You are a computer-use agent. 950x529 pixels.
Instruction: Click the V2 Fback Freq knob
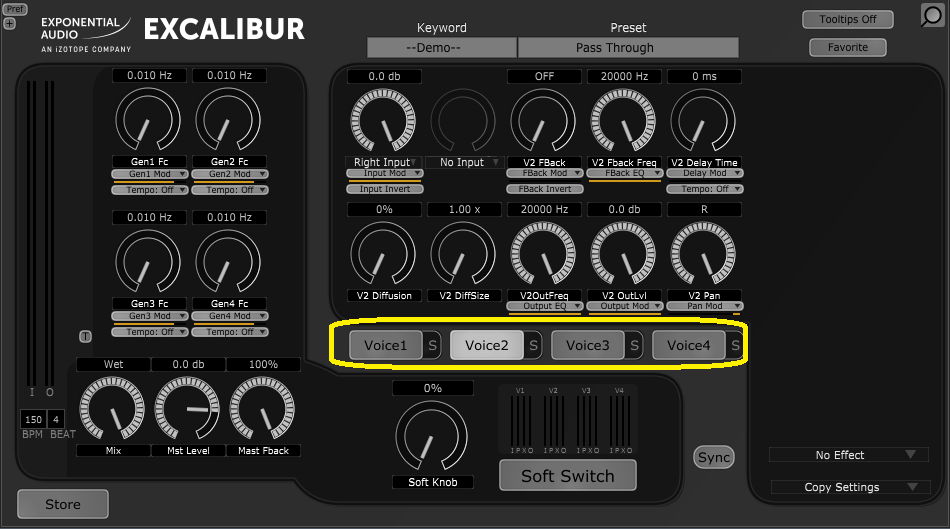click(x=623, y=121)
